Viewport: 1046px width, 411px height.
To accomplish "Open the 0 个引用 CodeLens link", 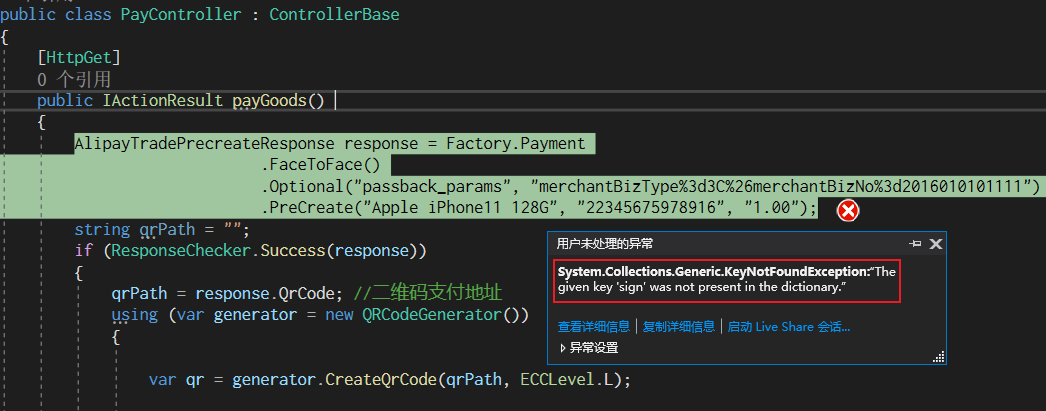I will tap(74, 80).
